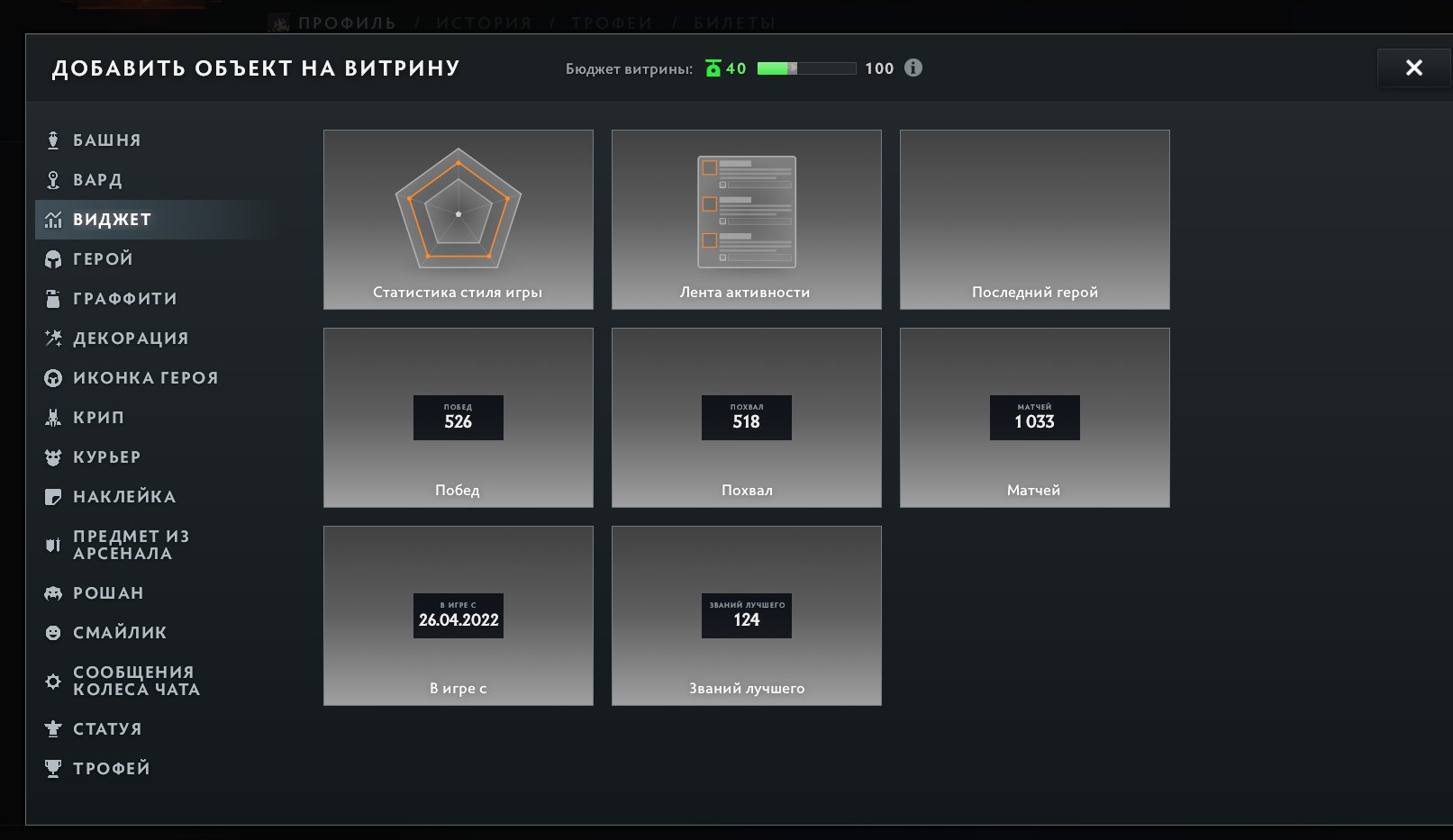Choose the Лента активности widget card

click(747, 220)
